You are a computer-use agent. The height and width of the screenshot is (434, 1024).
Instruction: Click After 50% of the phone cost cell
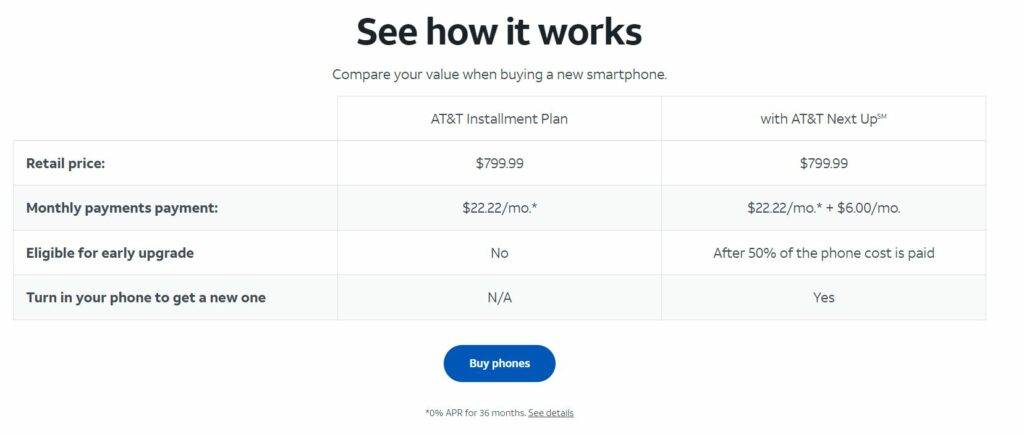pos(824,253)
